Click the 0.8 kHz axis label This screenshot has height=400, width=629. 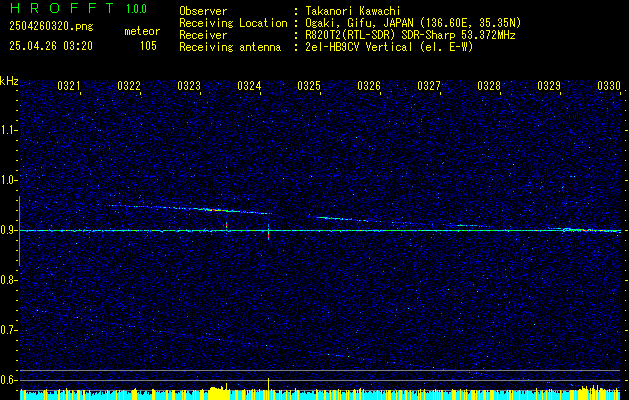coord(8,280)
